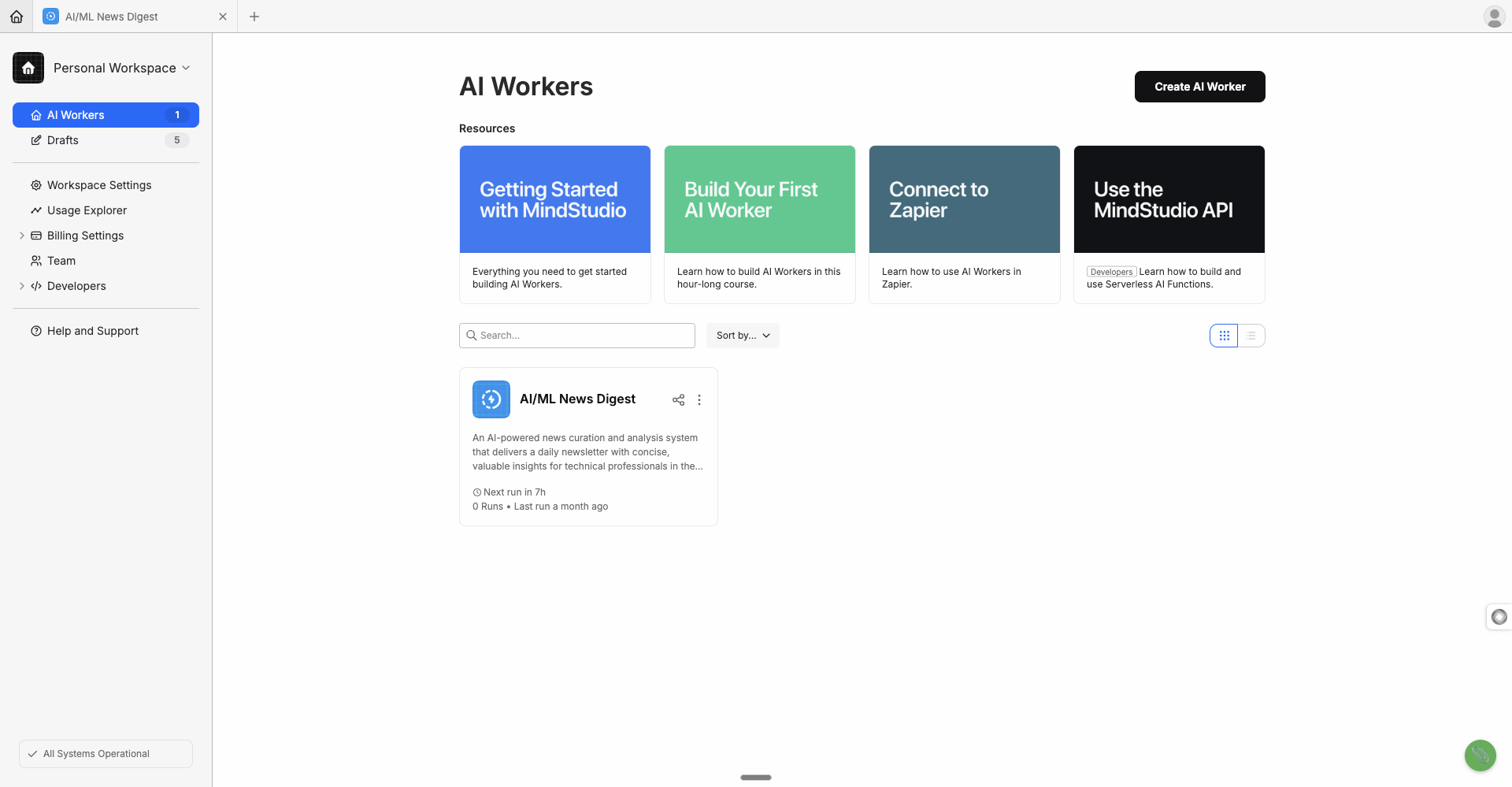This screenshot has width=1512, height=787.
Task: Click the AI/ML News Digest app icon on the card
Action: tap(491, 399)
